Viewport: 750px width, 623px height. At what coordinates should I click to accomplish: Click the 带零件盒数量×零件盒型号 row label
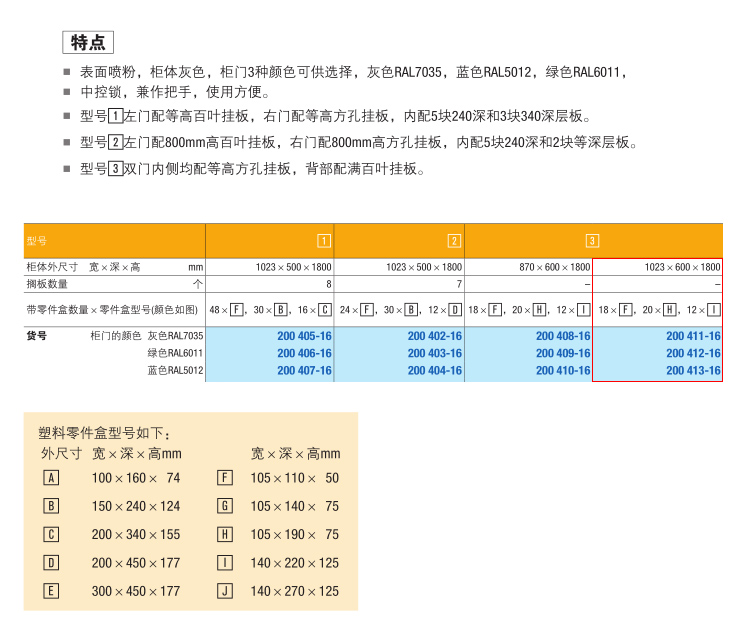[x=112, y=310]
